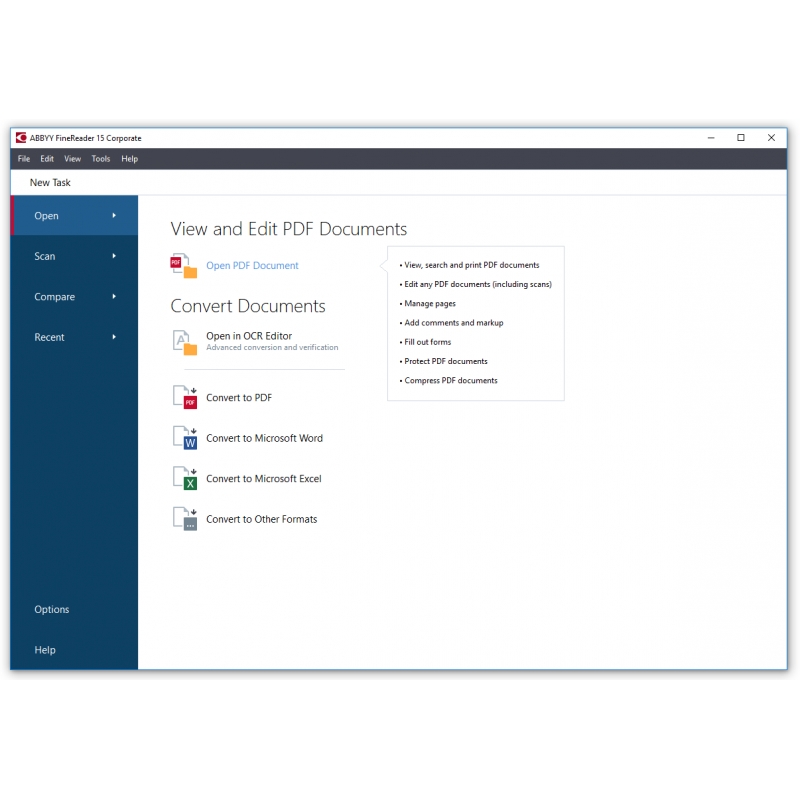Switch to the Scan section

pos(74,256)
